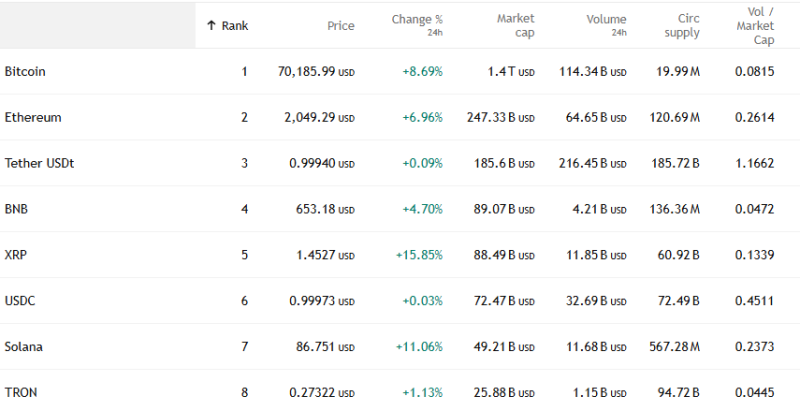Click Solana volume 11.68 B USD
The width and height of the screenshot is (800, 411).
coord(596,347)
